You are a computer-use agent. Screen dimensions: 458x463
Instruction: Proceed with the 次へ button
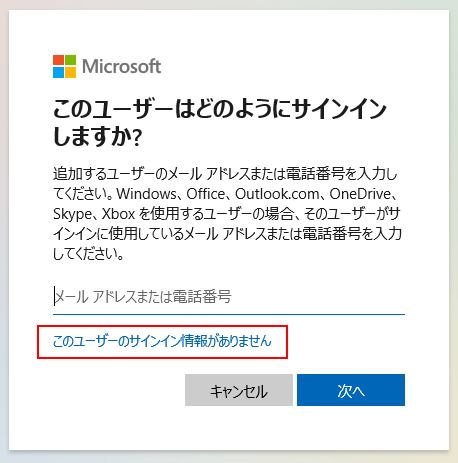tap(351, 390)
